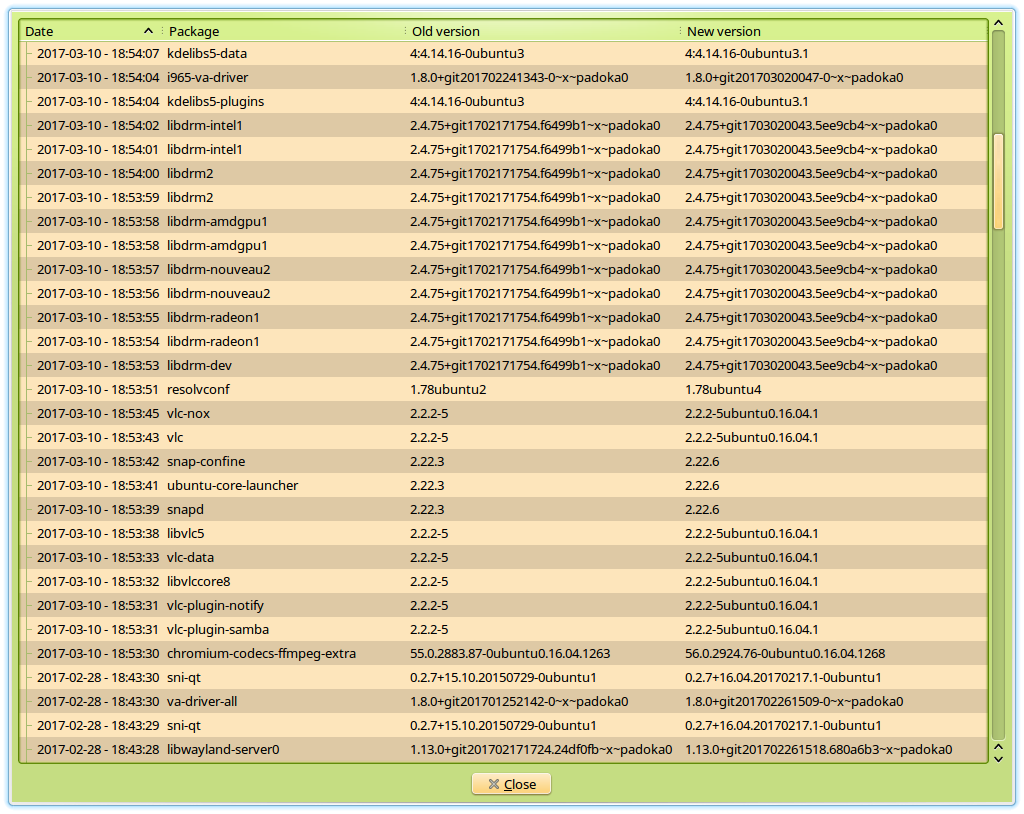This screenshot has height=814, width=1024.
Task: Select the vlc-nox row
Action: point(189,413)
